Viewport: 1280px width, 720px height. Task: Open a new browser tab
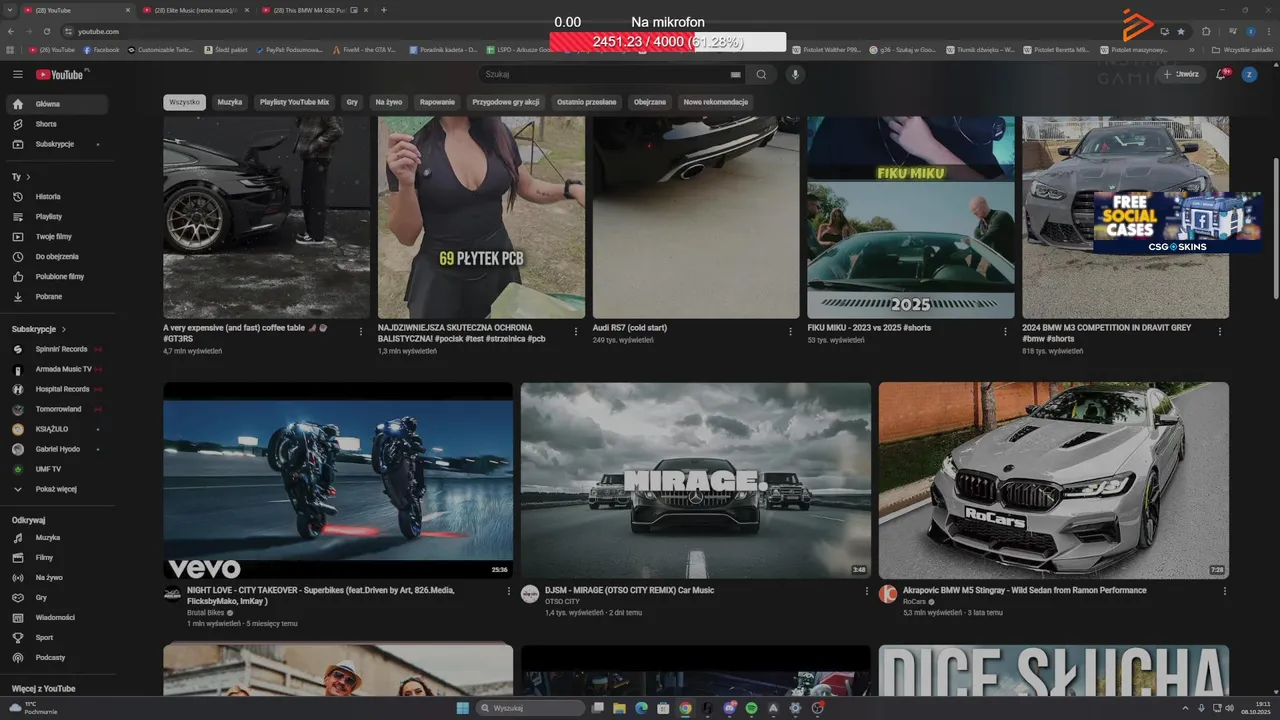tap(385, 10)
